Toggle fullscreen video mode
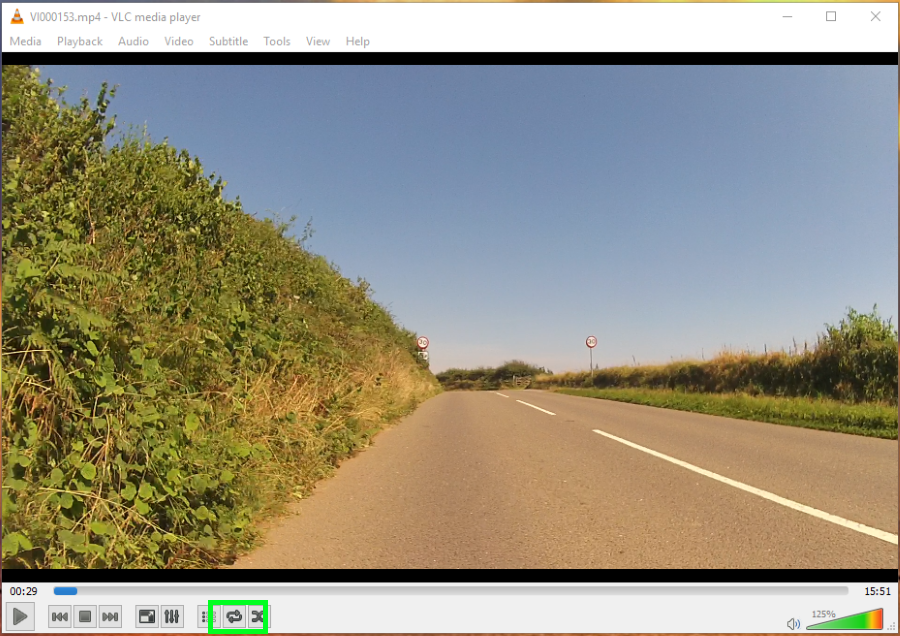This screenshot has width=900, height=636. coord(147,616)
